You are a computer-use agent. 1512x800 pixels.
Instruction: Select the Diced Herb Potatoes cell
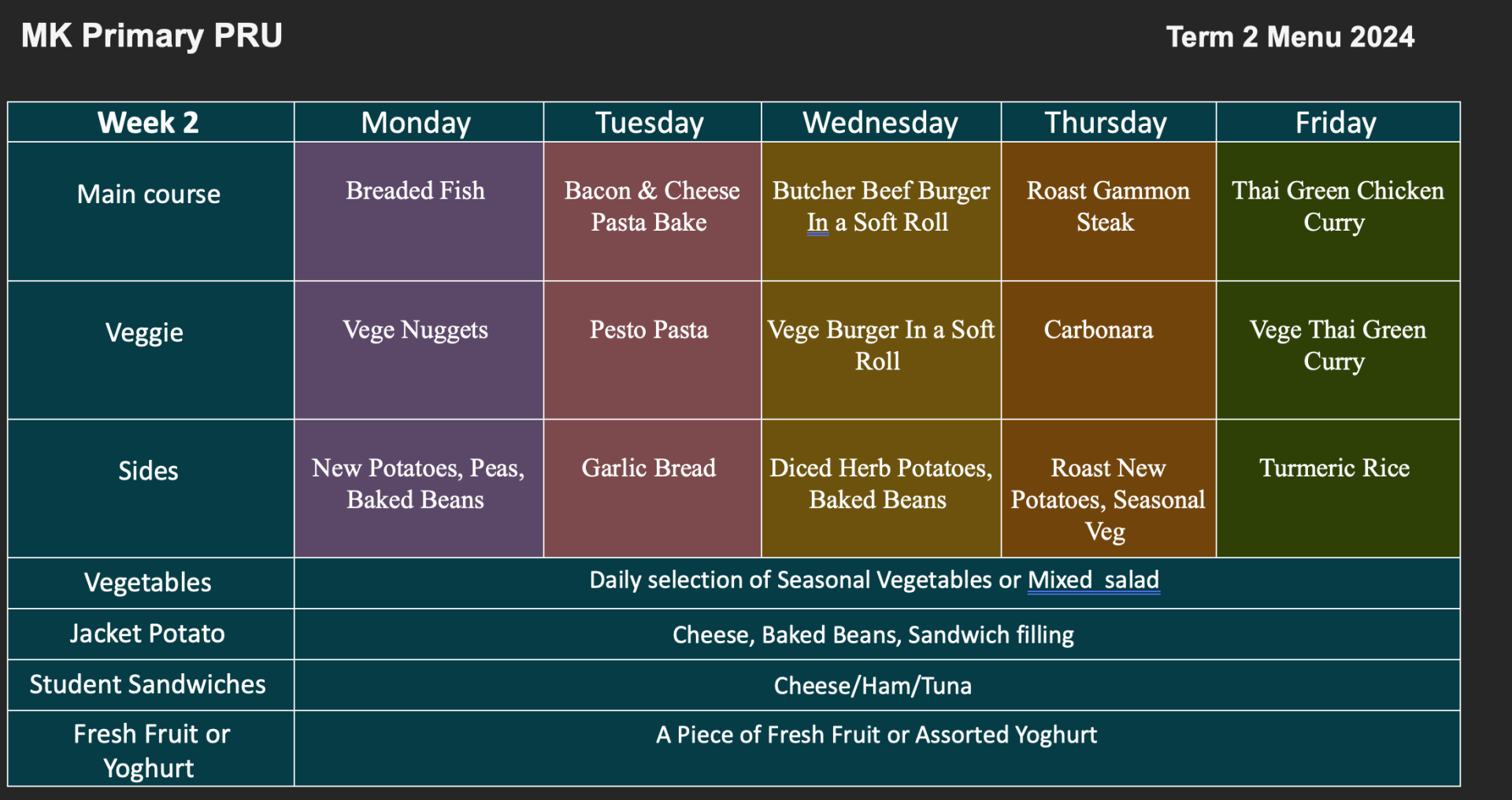coord(880,488)
